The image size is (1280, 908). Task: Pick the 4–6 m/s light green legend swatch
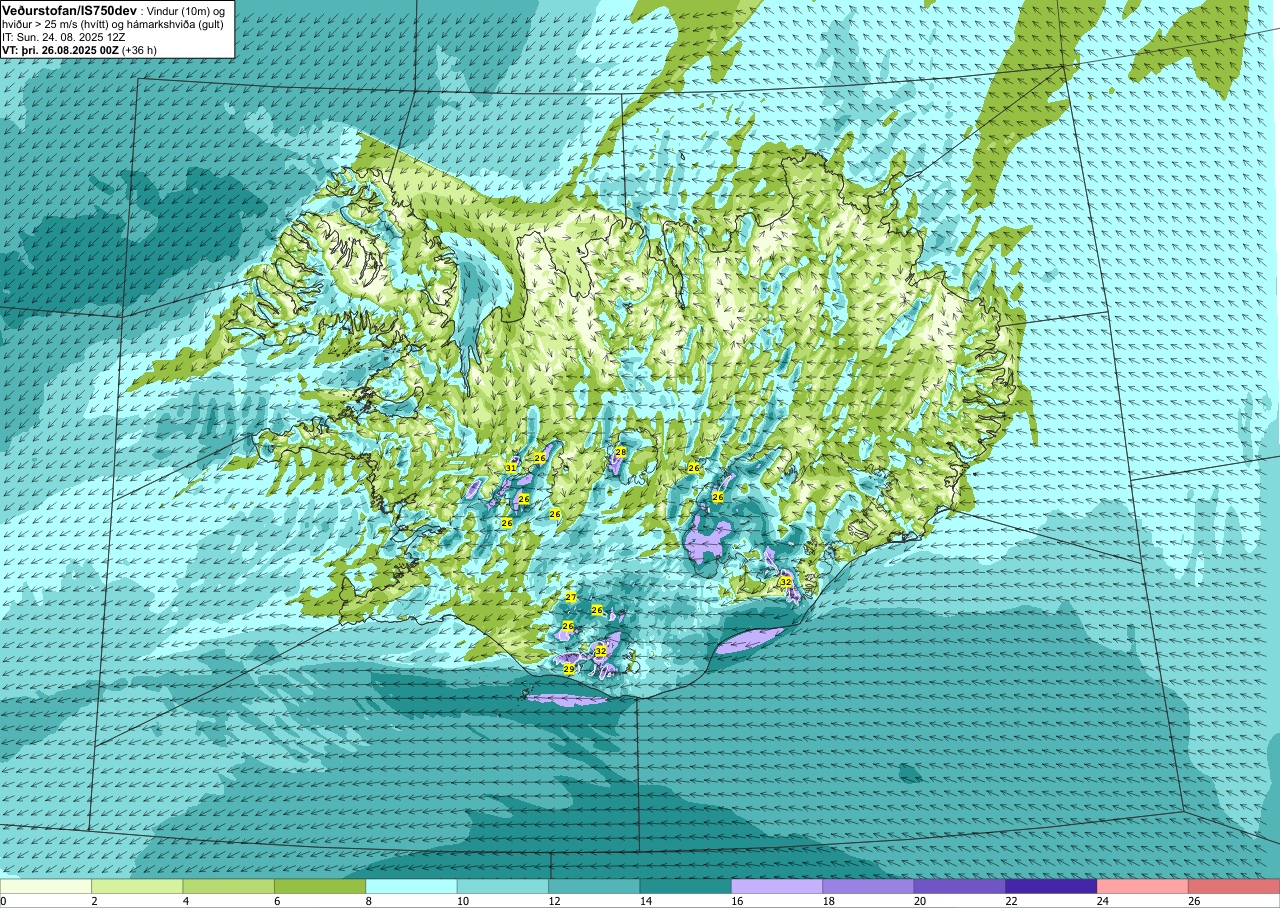click(228, 887)
